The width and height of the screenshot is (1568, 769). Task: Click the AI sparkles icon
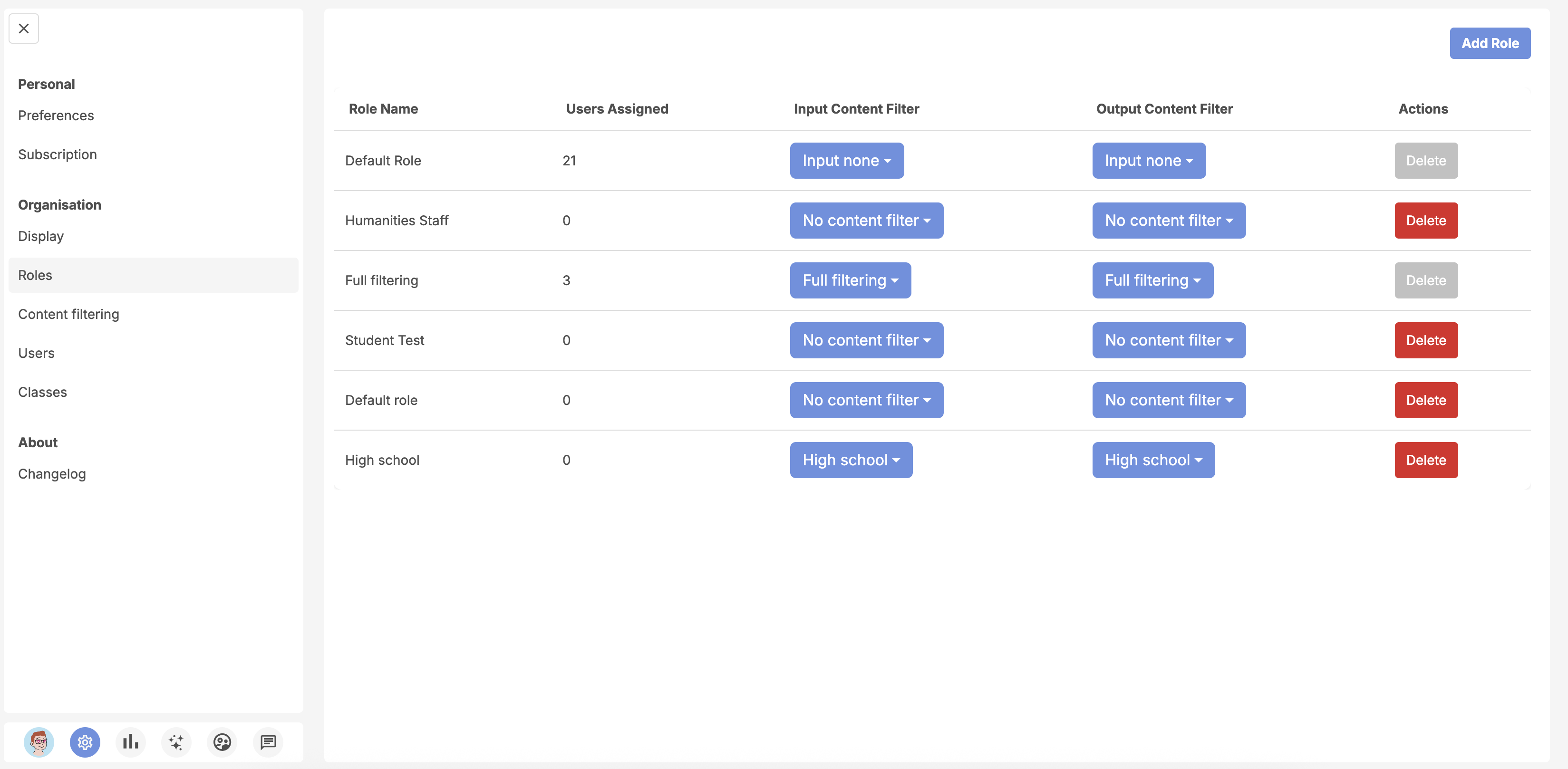tap(176, 742)
